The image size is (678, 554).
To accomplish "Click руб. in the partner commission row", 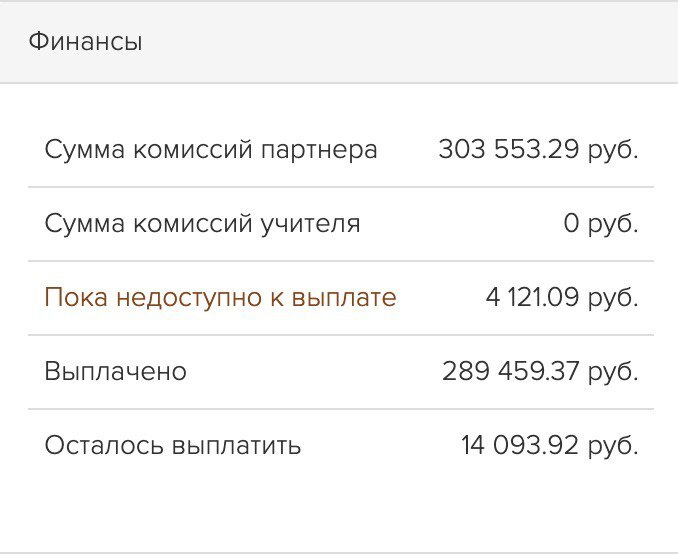I will click(614, 150).
